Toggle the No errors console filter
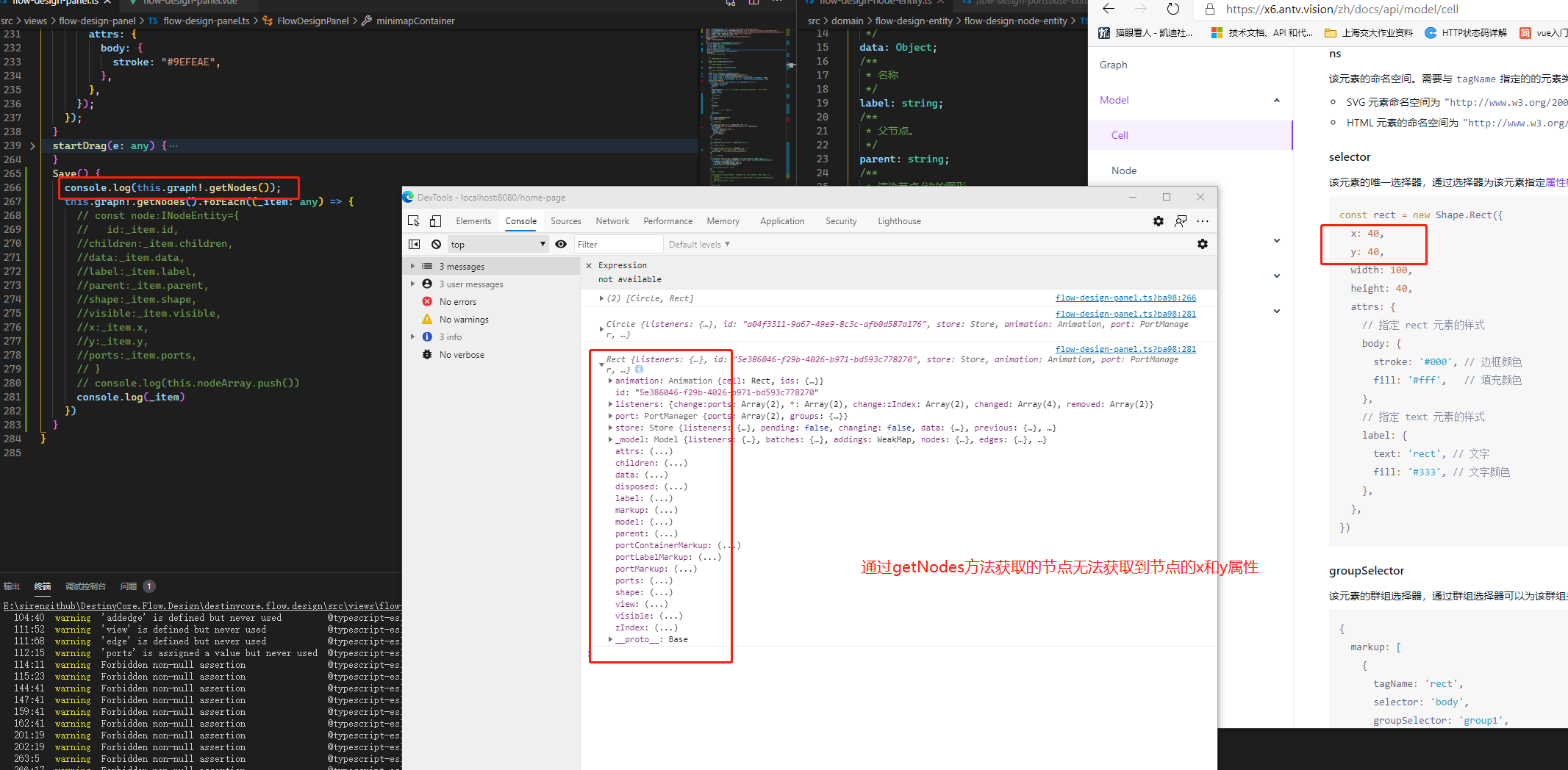Screen dimensions: 1568x770 click(x=457, y=301)
